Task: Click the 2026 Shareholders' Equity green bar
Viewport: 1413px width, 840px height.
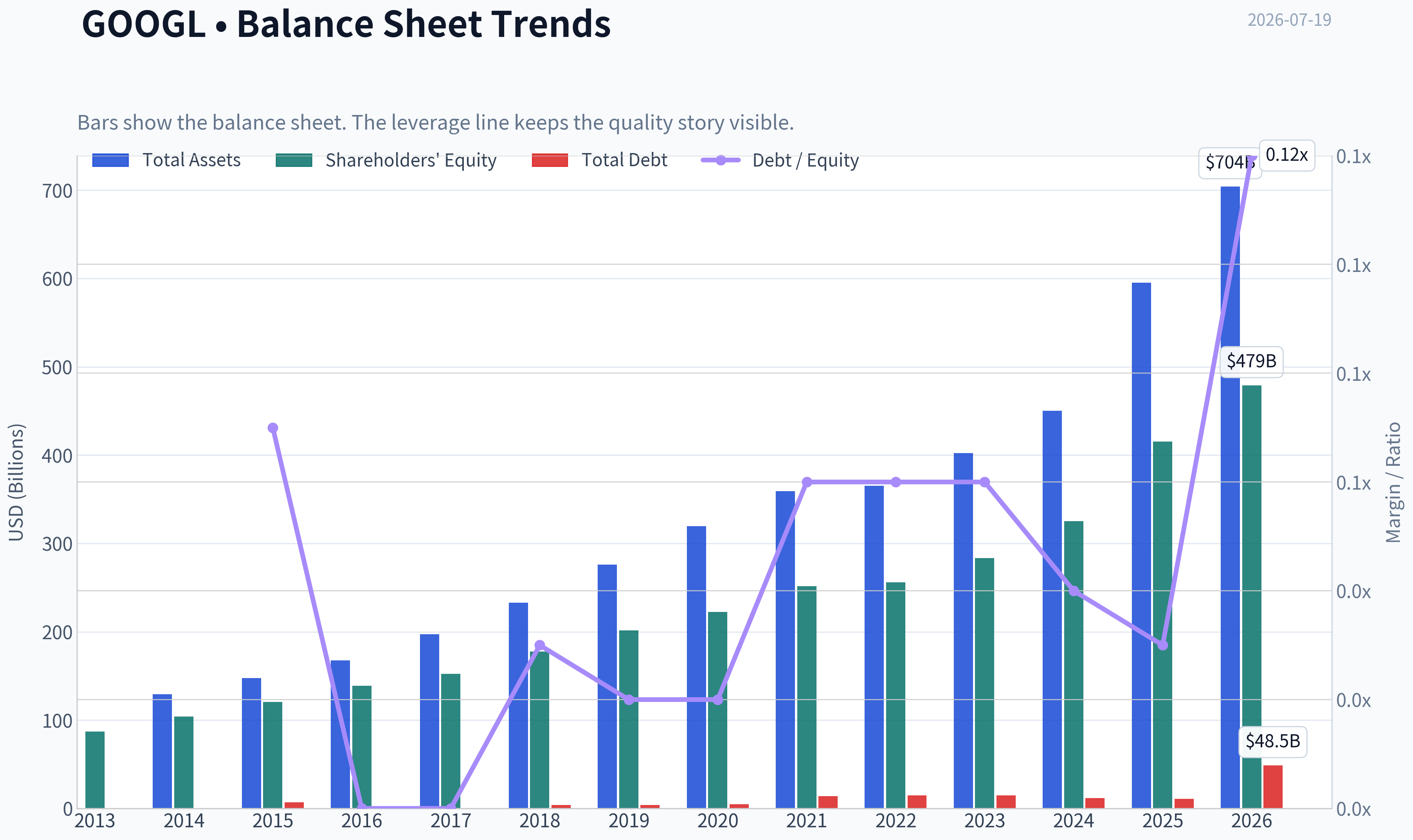Action: [1251, 597]
